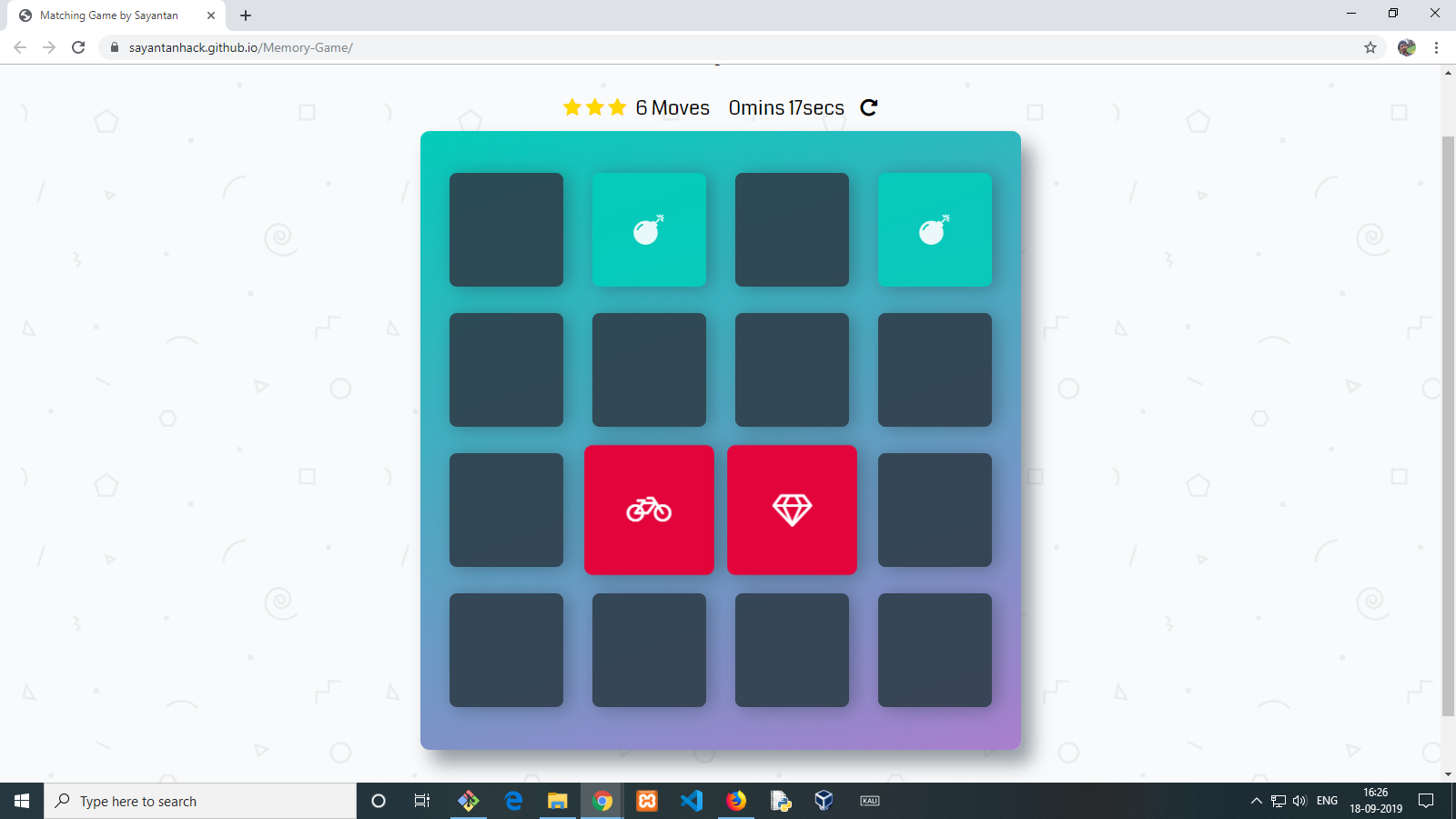Viewport: 1456px width, 819px height.
Task: Flip the second card in the bottom row
Action: point(649,650)
